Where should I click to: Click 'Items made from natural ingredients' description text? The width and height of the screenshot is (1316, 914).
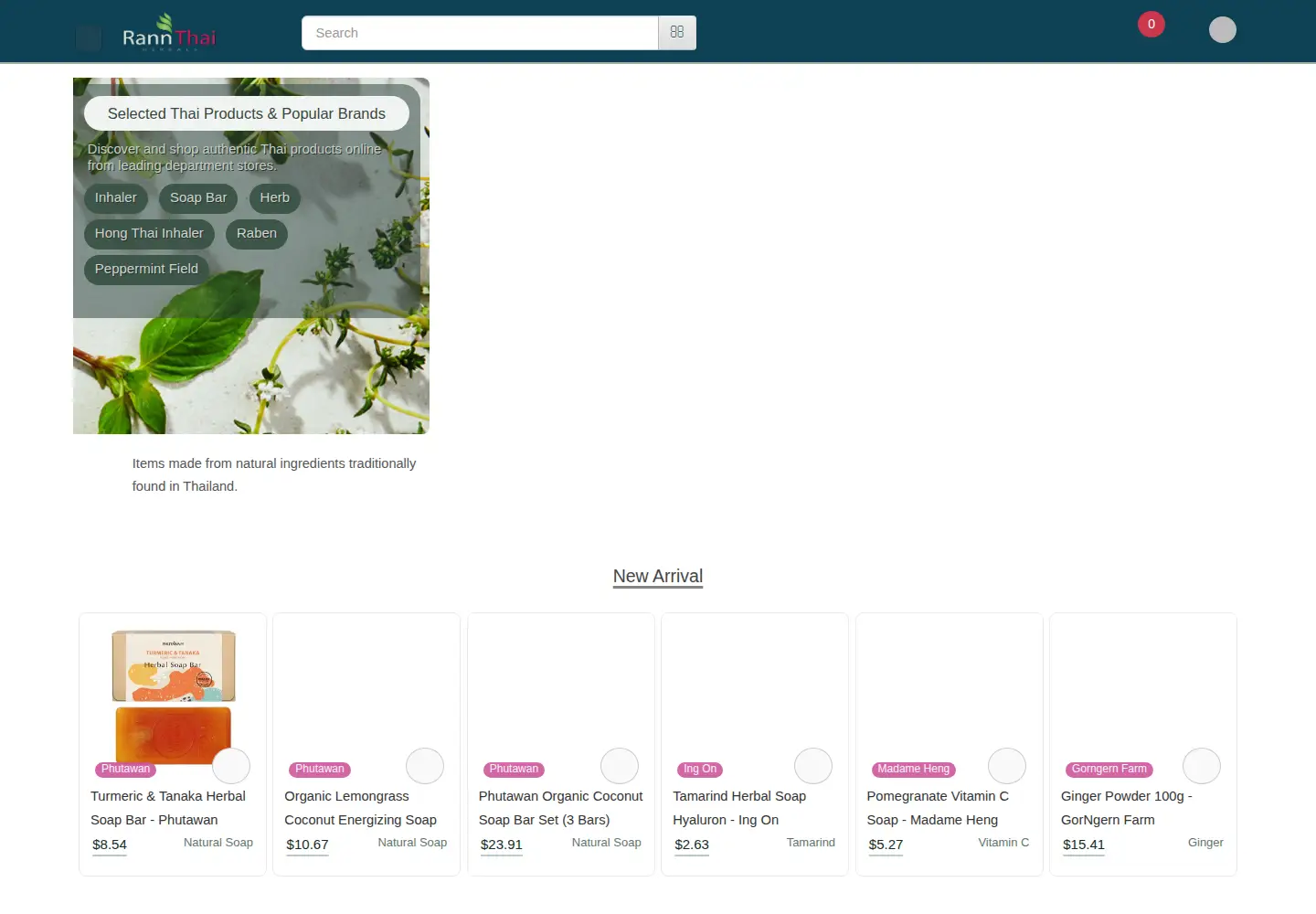(274, 475)
